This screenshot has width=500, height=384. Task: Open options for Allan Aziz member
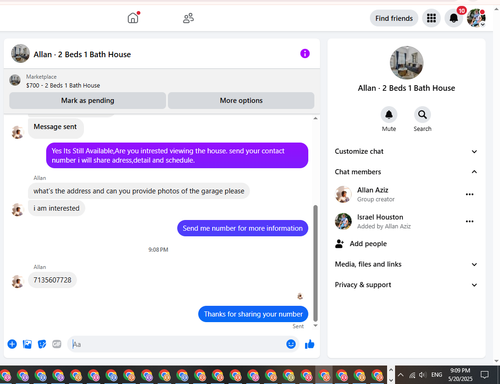point(469,194)
